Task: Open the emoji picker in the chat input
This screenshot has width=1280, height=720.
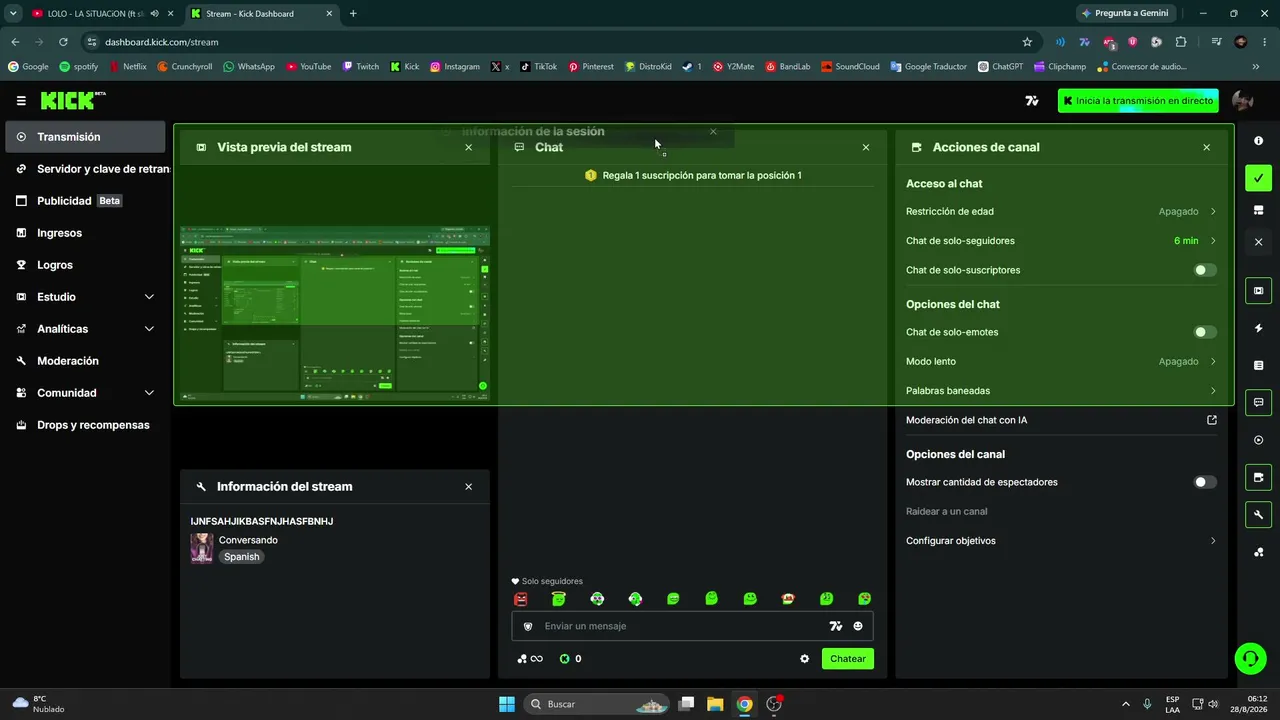Action: point(858,626)
